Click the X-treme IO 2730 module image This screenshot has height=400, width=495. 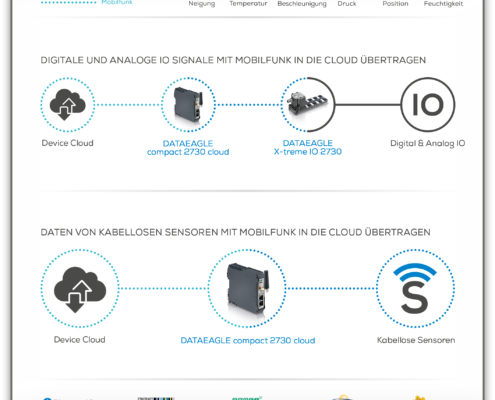(308, 105)
